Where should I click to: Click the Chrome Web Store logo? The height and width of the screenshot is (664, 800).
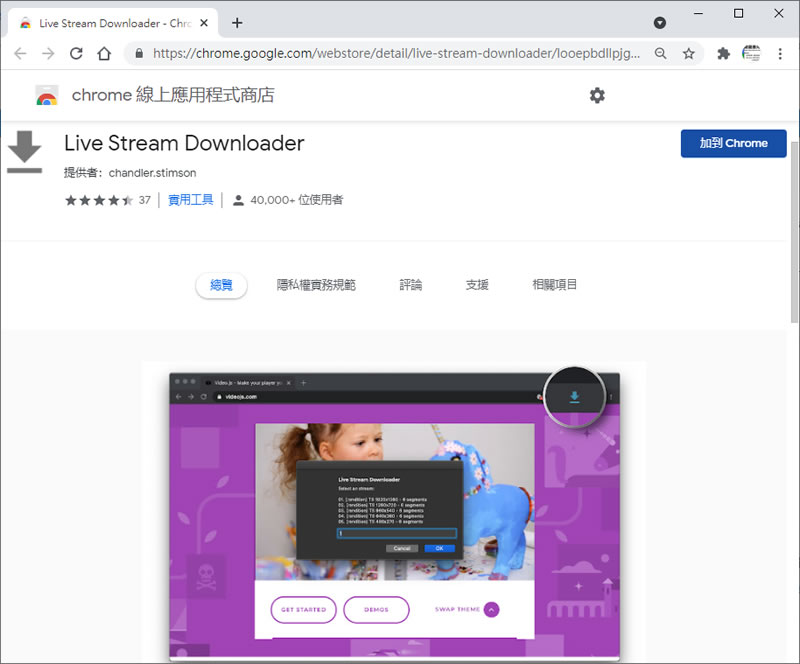tap(47, 95)
